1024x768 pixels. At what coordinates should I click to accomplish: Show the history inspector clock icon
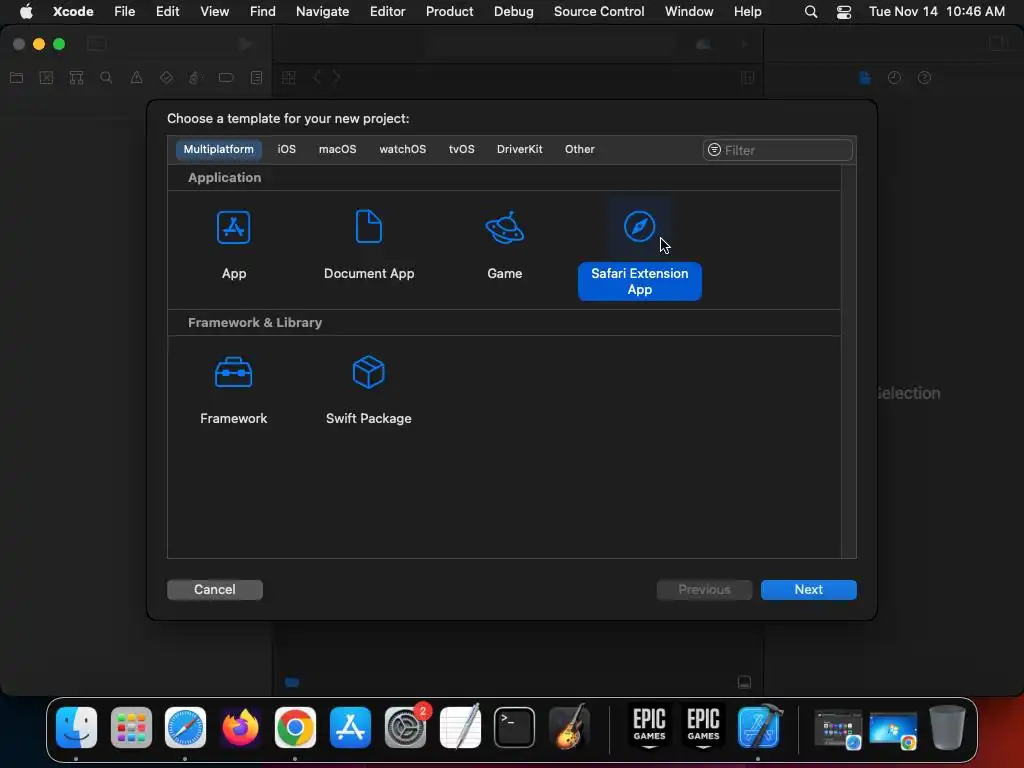[894, 78]
